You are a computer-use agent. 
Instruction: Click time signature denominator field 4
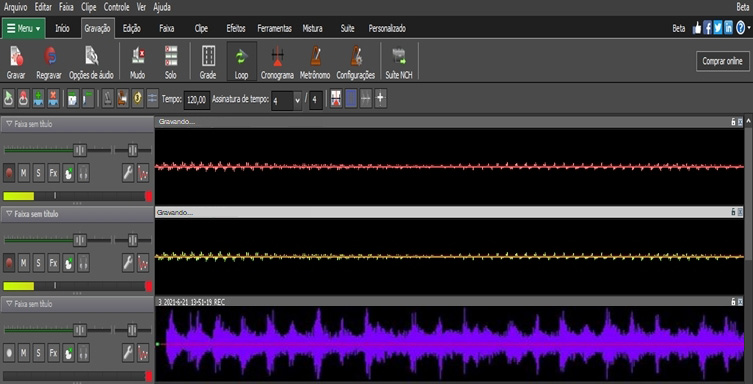coord(316,100)
